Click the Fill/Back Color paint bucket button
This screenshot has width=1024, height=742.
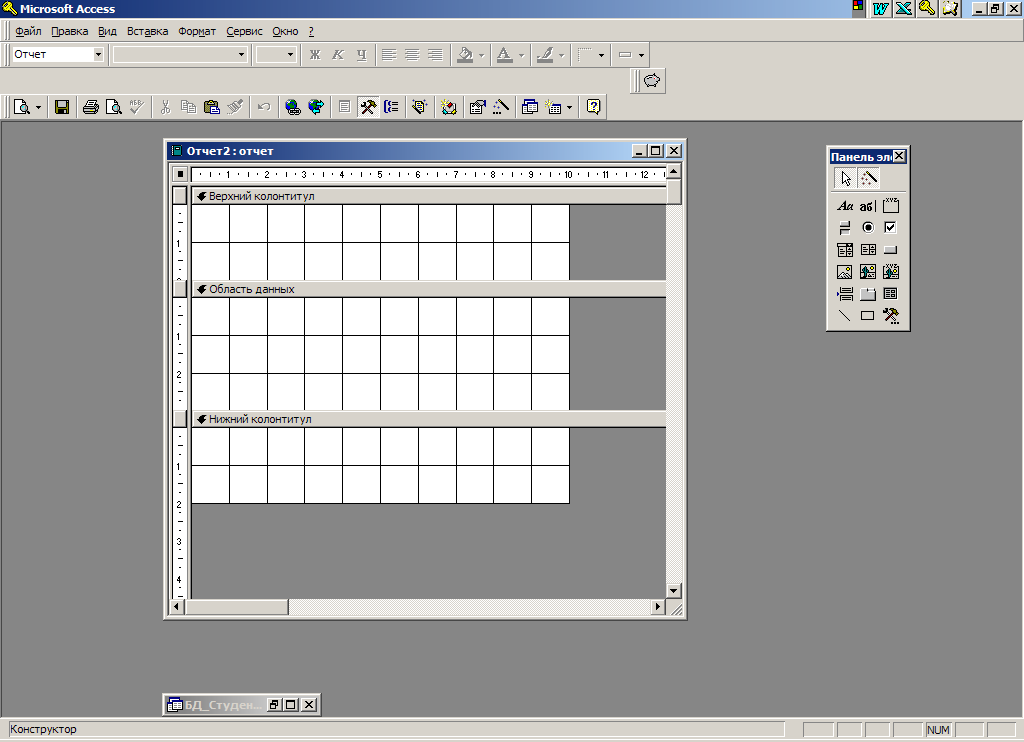coord(465,55)
